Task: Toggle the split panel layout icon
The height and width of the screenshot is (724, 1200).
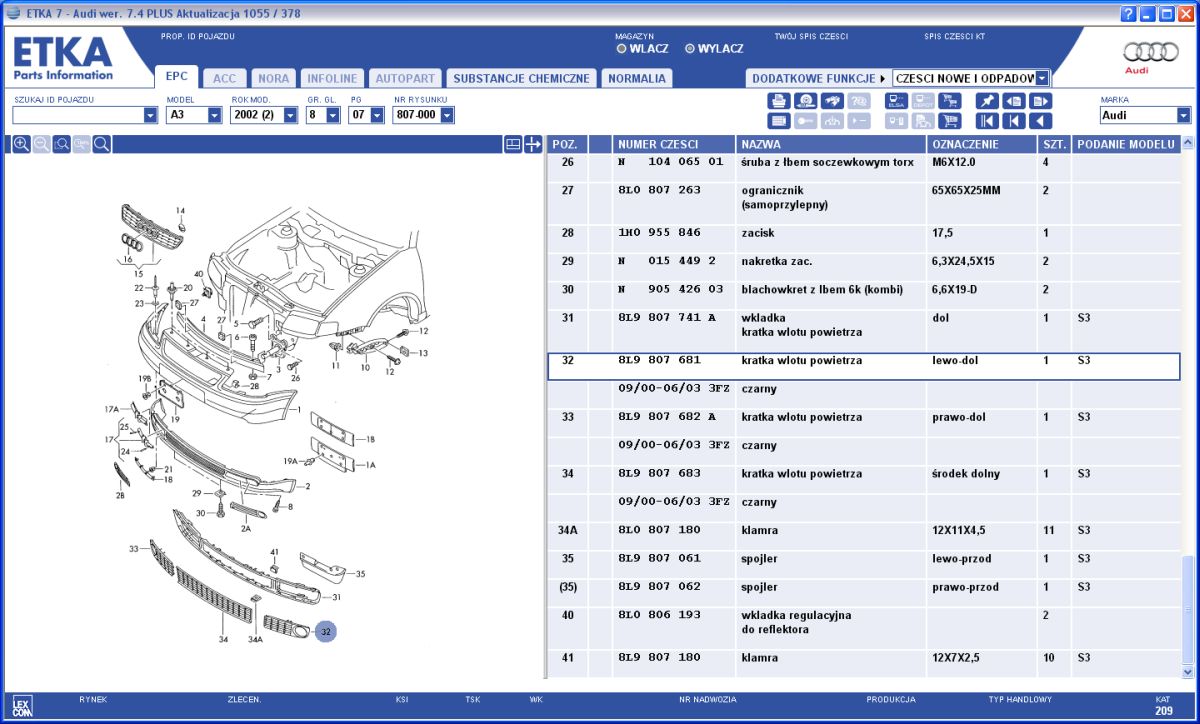Action: point(512,144)
